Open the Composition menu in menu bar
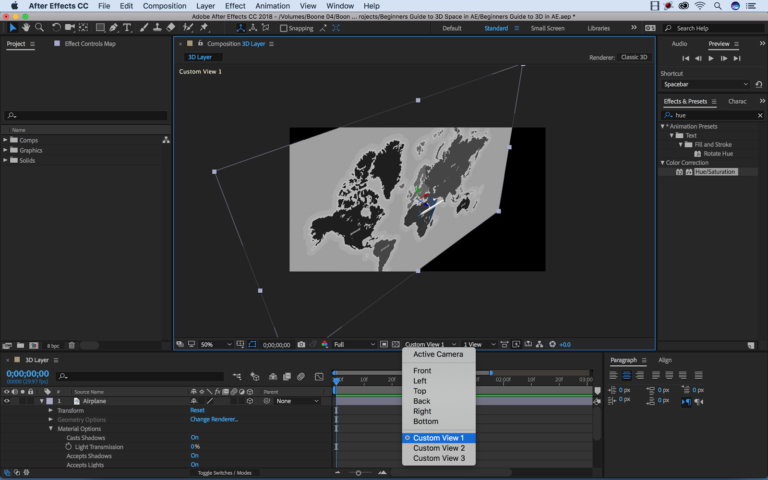 (165, 6)
